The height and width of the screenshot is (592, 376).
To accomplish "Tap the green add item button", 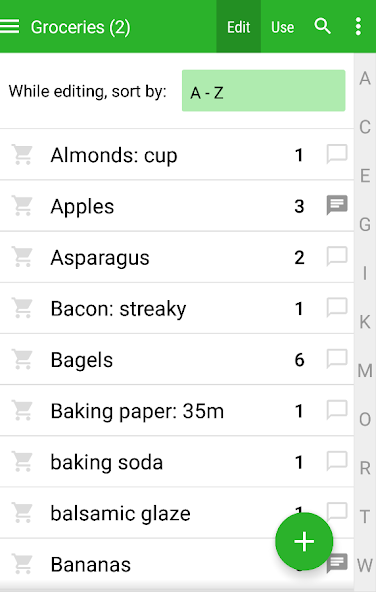I will 304,541.
